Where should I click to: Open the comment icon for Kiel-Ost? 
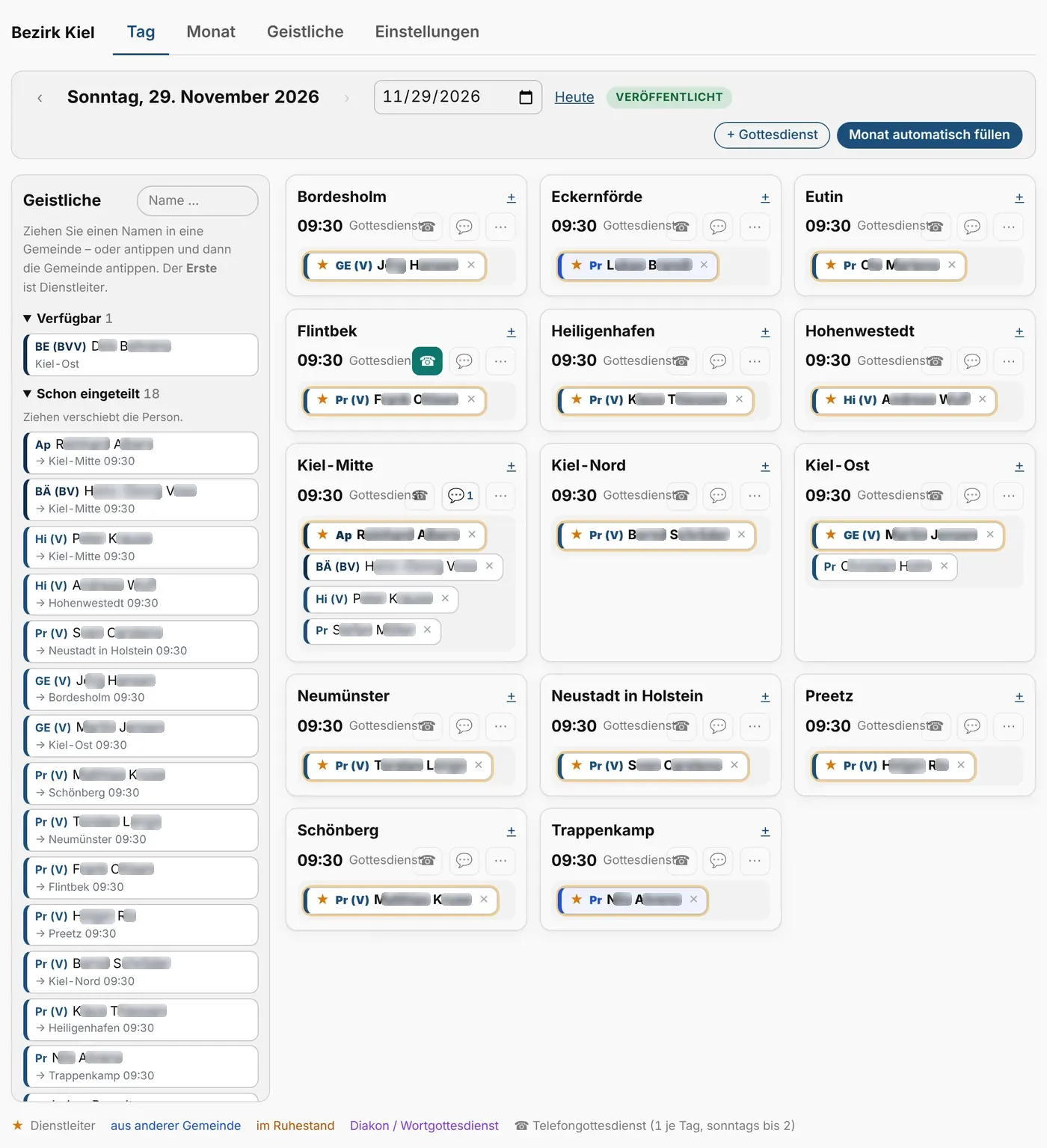pos(972,495)
